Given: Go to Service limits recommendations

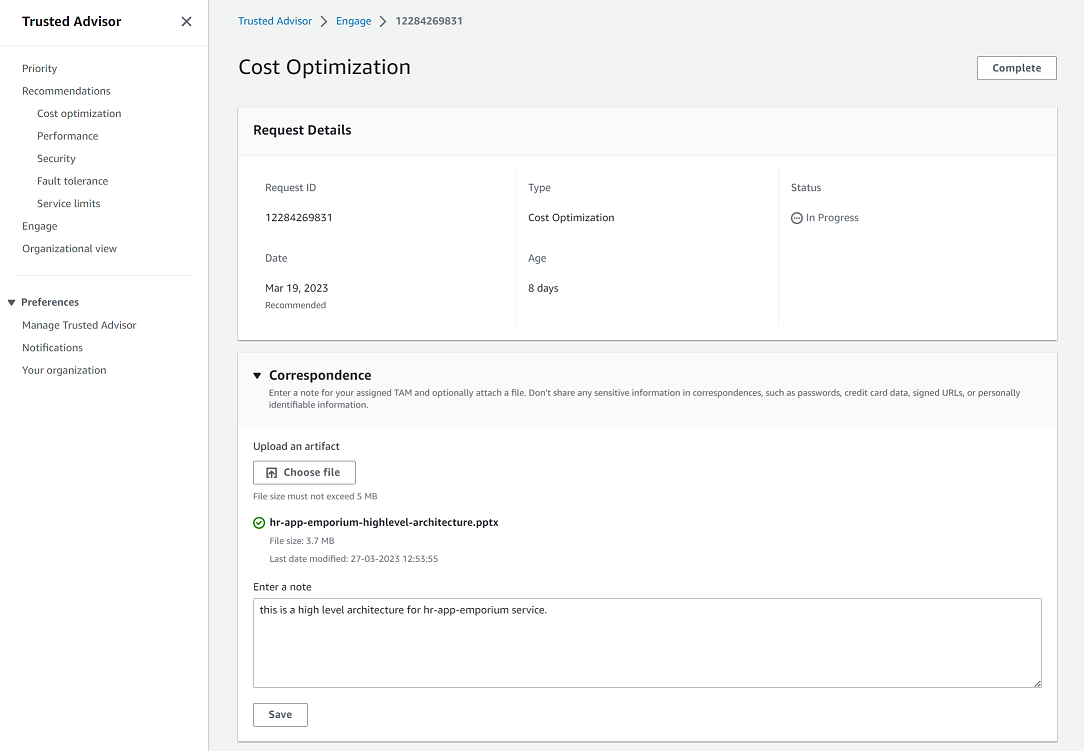Looking at the screenshot, I should click(x=68, y=203).
